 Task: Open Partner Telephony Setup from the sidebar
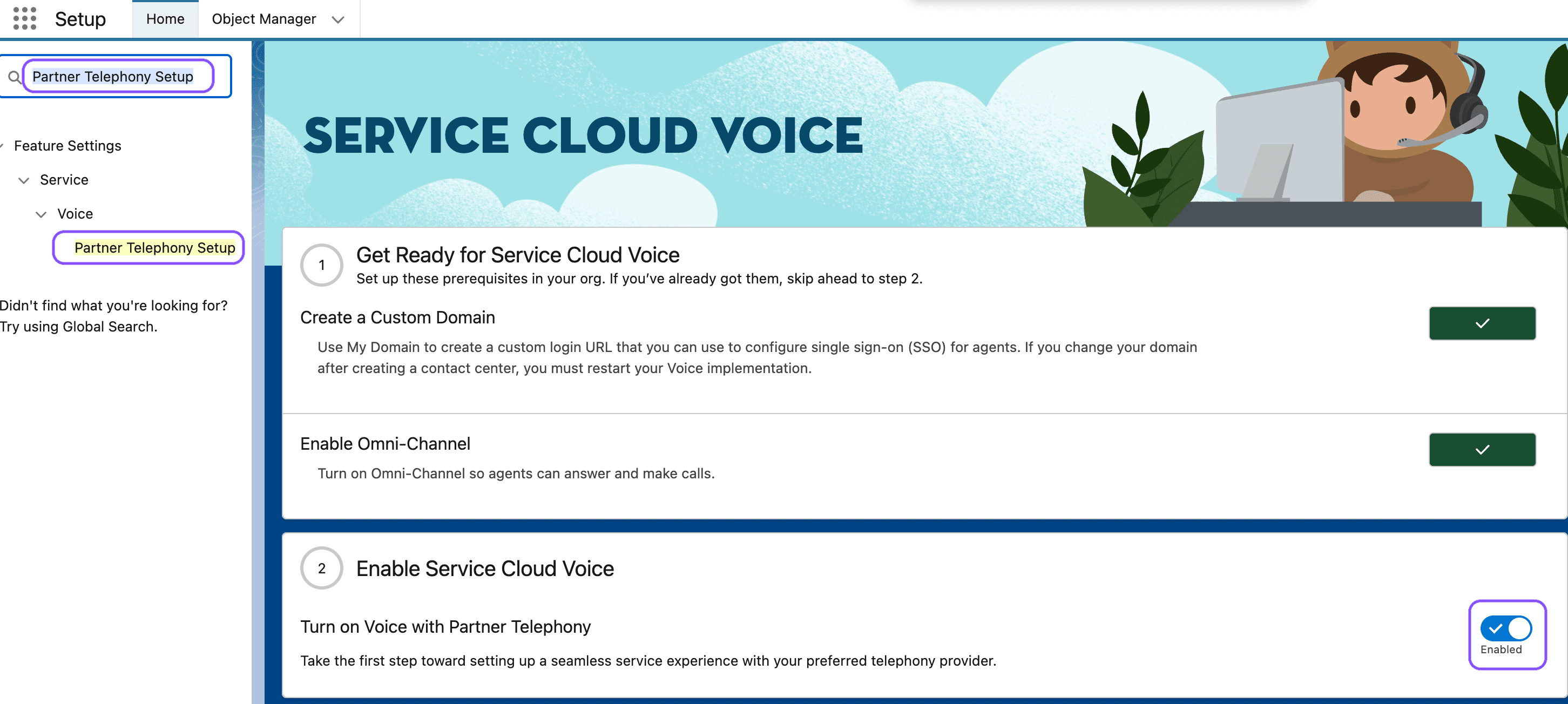tap(148, 248)
